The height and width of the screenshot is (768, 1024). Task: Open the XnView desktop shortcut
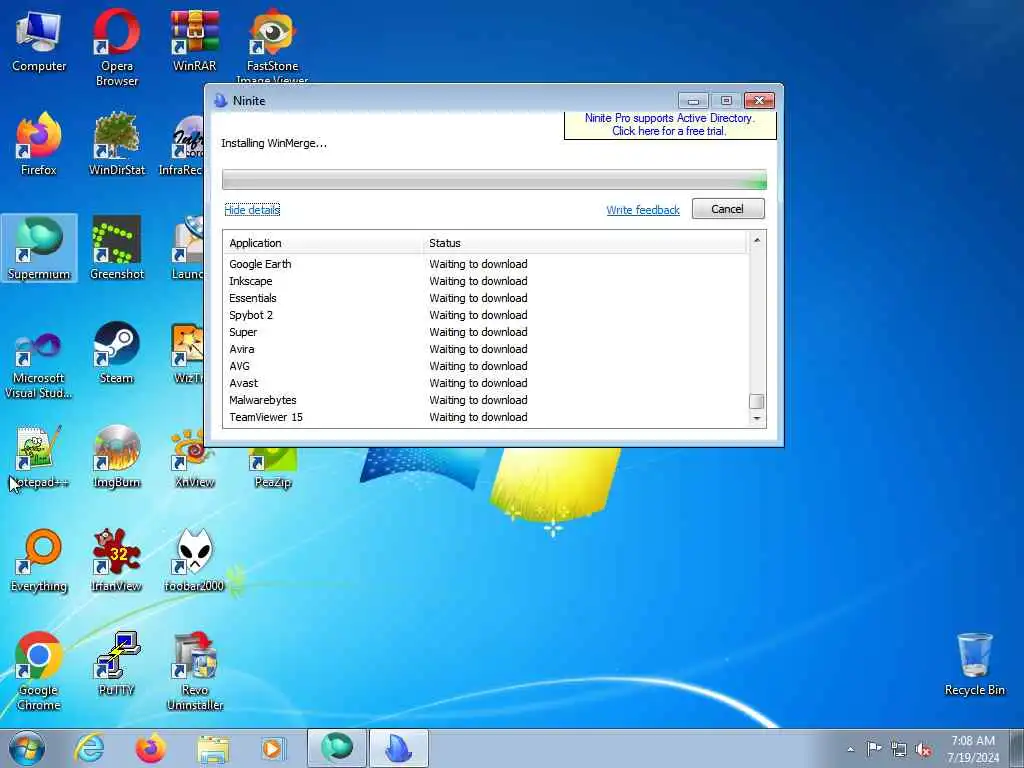click(194, 457)
